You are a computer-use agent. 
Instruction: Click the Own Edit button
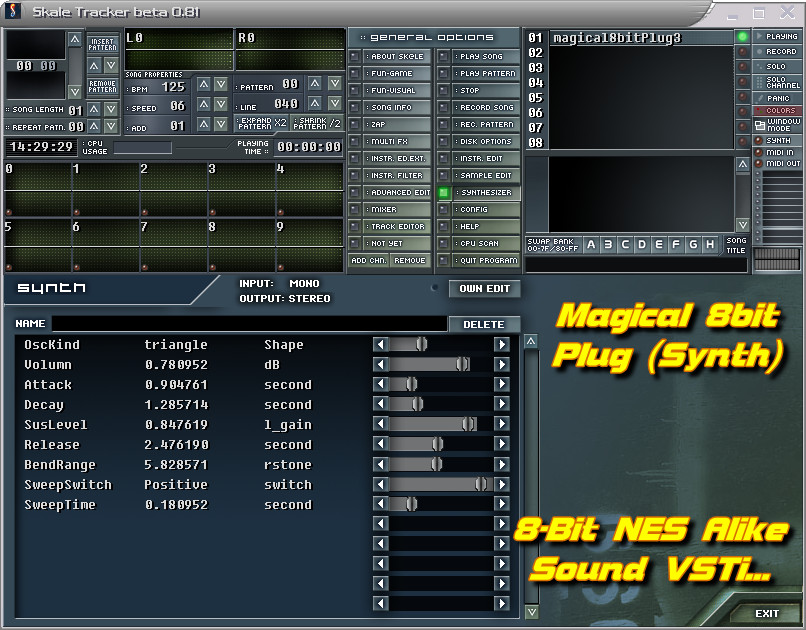[485, 289]
